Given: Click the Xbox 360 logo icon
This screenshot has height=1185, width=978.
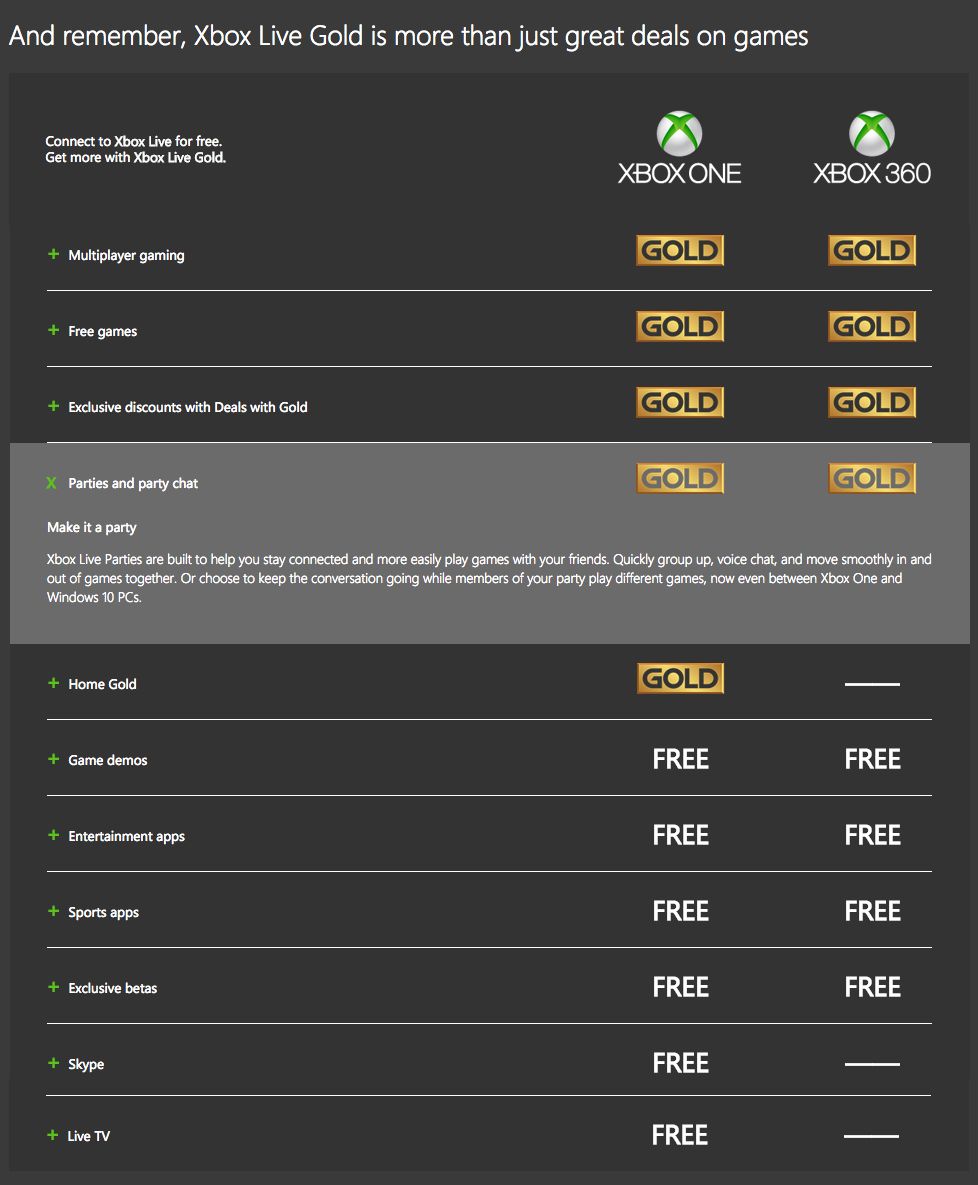Looking at the screenshot, I should point(871,135).
